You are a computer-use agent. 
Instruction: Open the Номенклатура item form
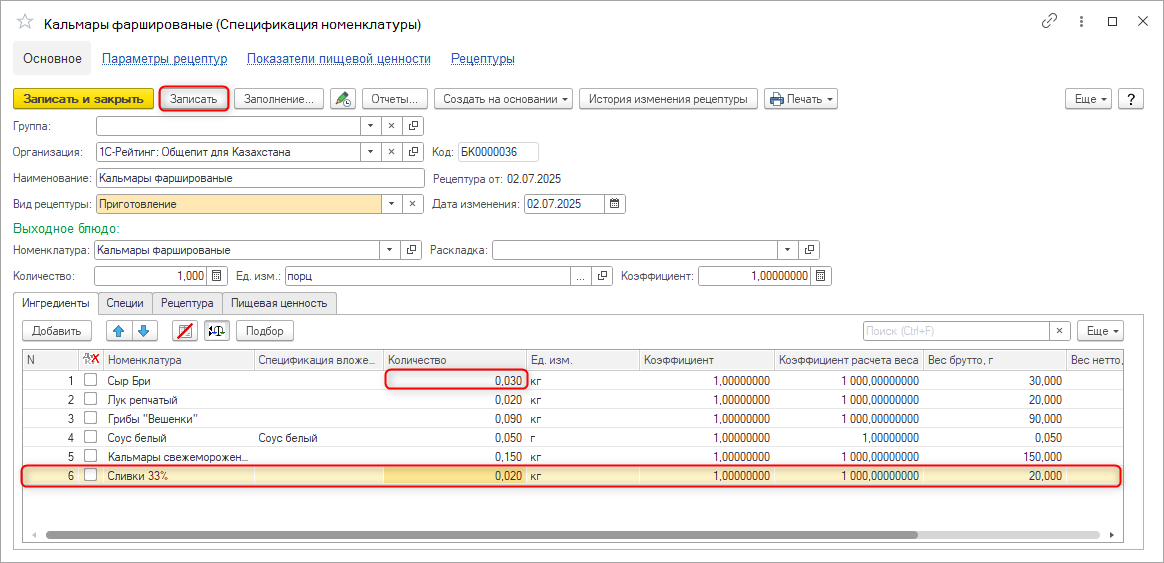click(413, 250)
